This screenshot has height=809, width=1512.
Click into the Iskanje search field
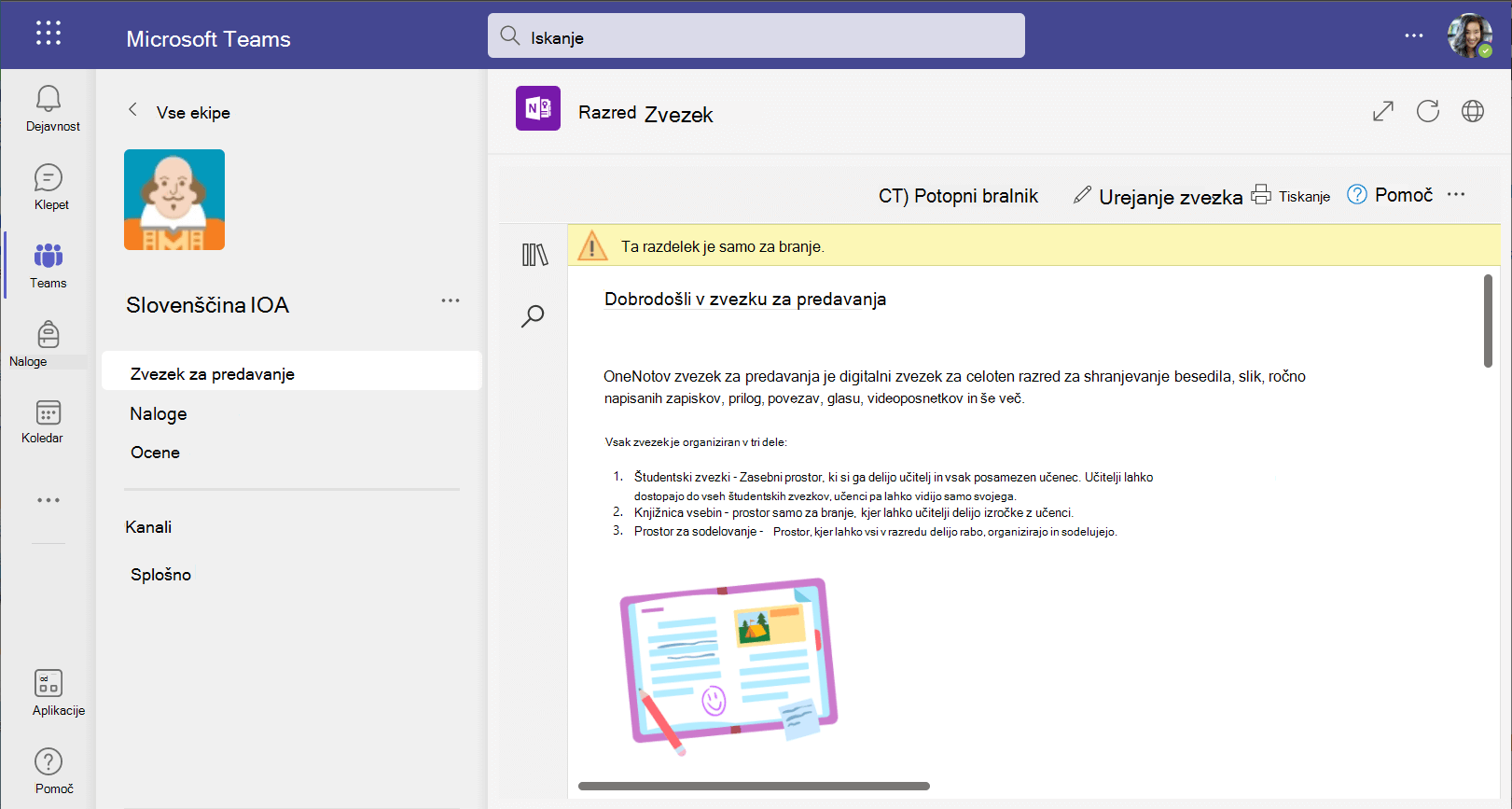click(x=756, y=35)
